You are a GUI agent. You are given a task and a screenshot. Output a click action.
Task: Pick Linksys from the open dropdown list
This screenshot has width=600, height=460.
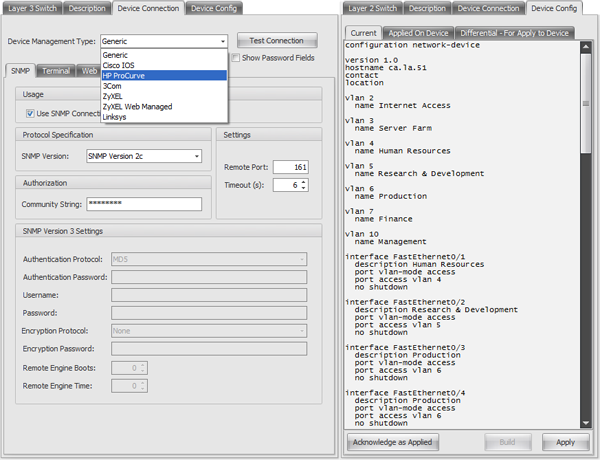[x=115, y=116]
